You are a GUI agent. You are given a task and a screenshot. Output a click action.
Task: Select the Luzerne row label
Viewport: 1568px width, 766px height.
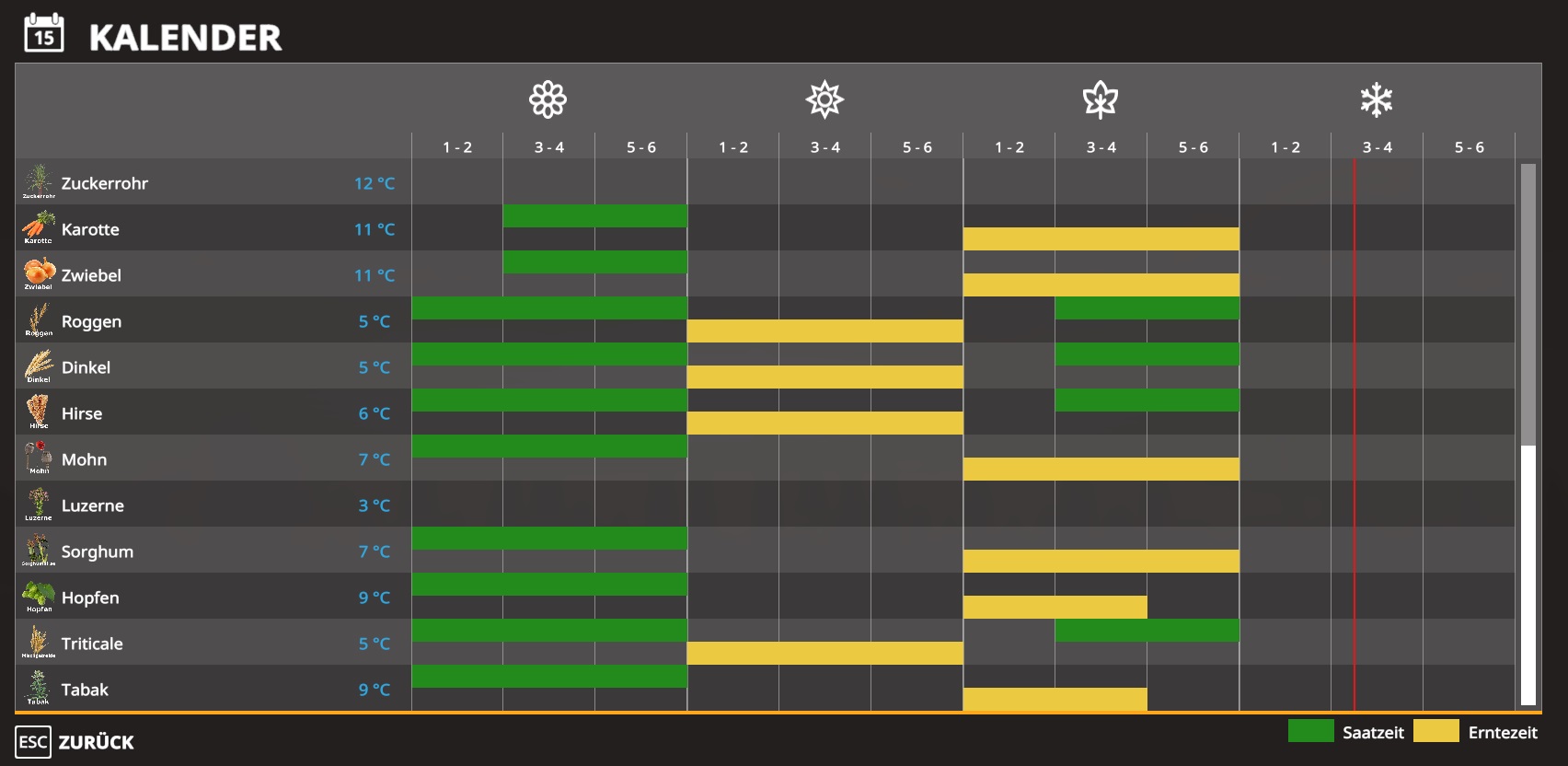(x=93, y=505)
